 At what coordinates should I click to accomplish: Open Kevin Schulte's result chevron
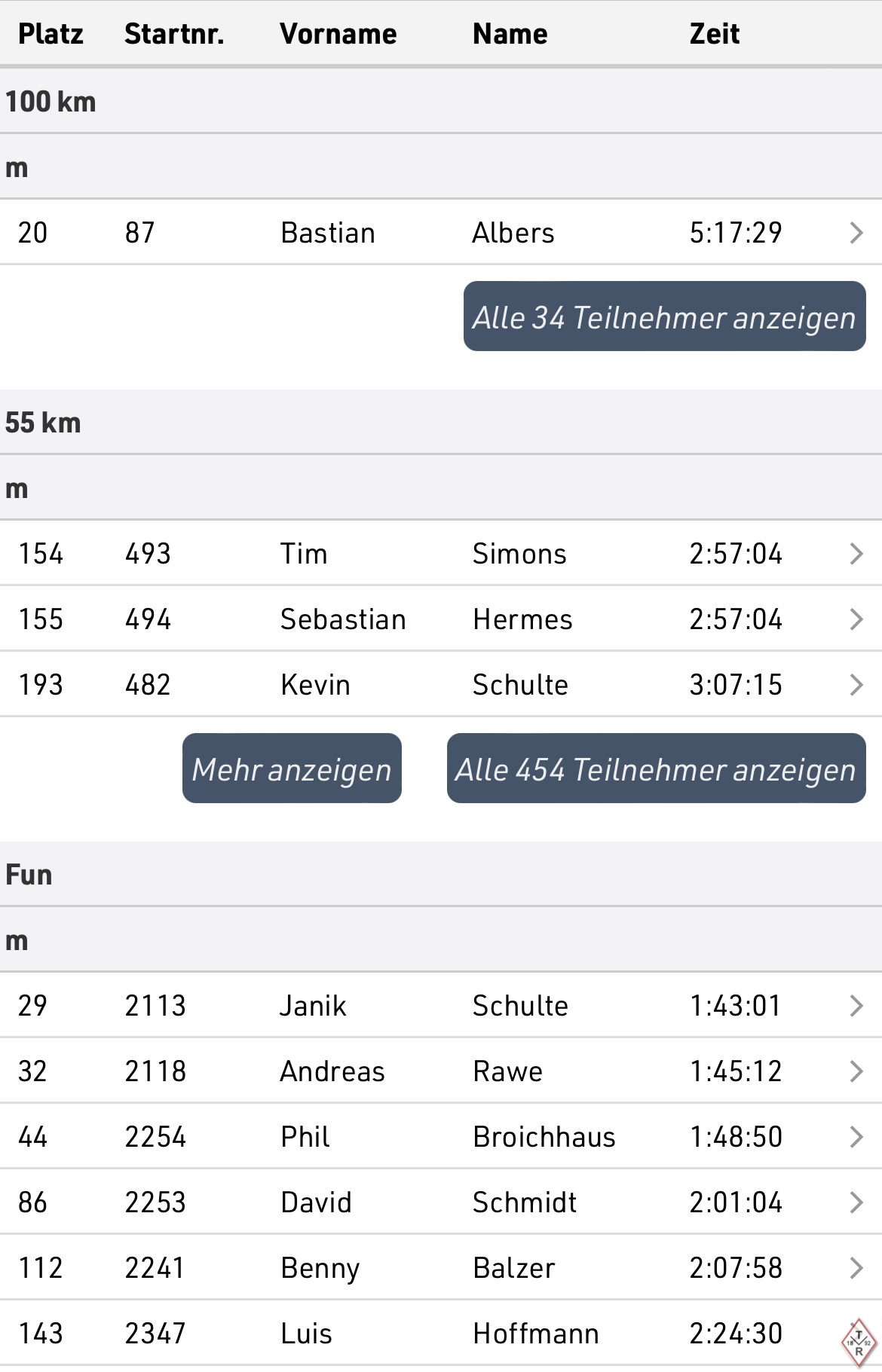click(856, 685)
